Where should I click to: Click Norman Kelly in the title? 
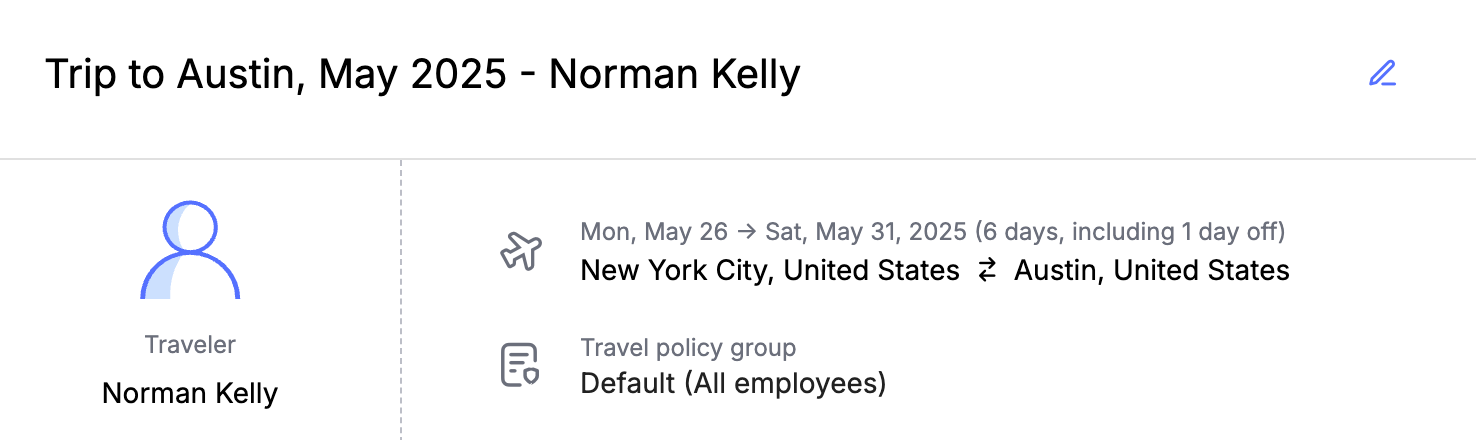tap(675, 75)
